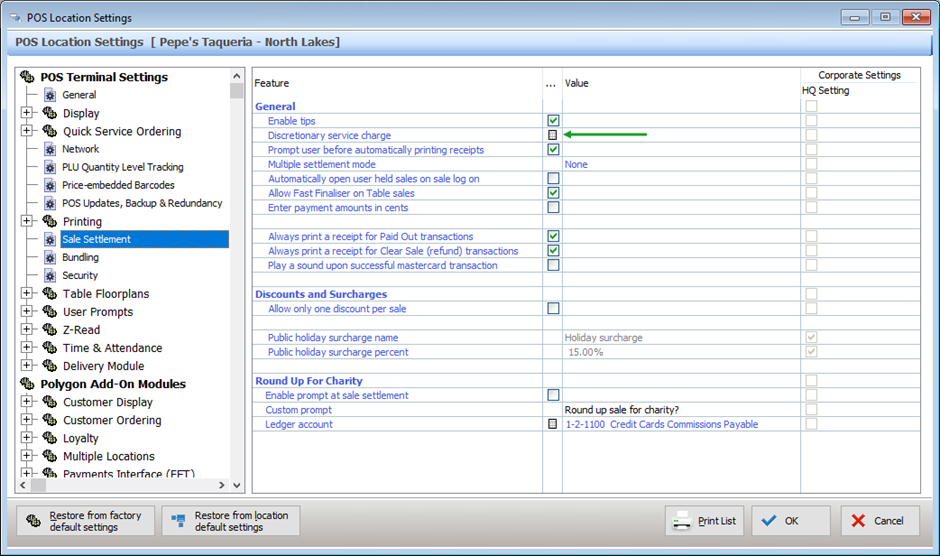Image resolution: width=940 pixels, height=556 pixels.
Task: Expand the Table Floorplans node
Action: tap(27, 294)
